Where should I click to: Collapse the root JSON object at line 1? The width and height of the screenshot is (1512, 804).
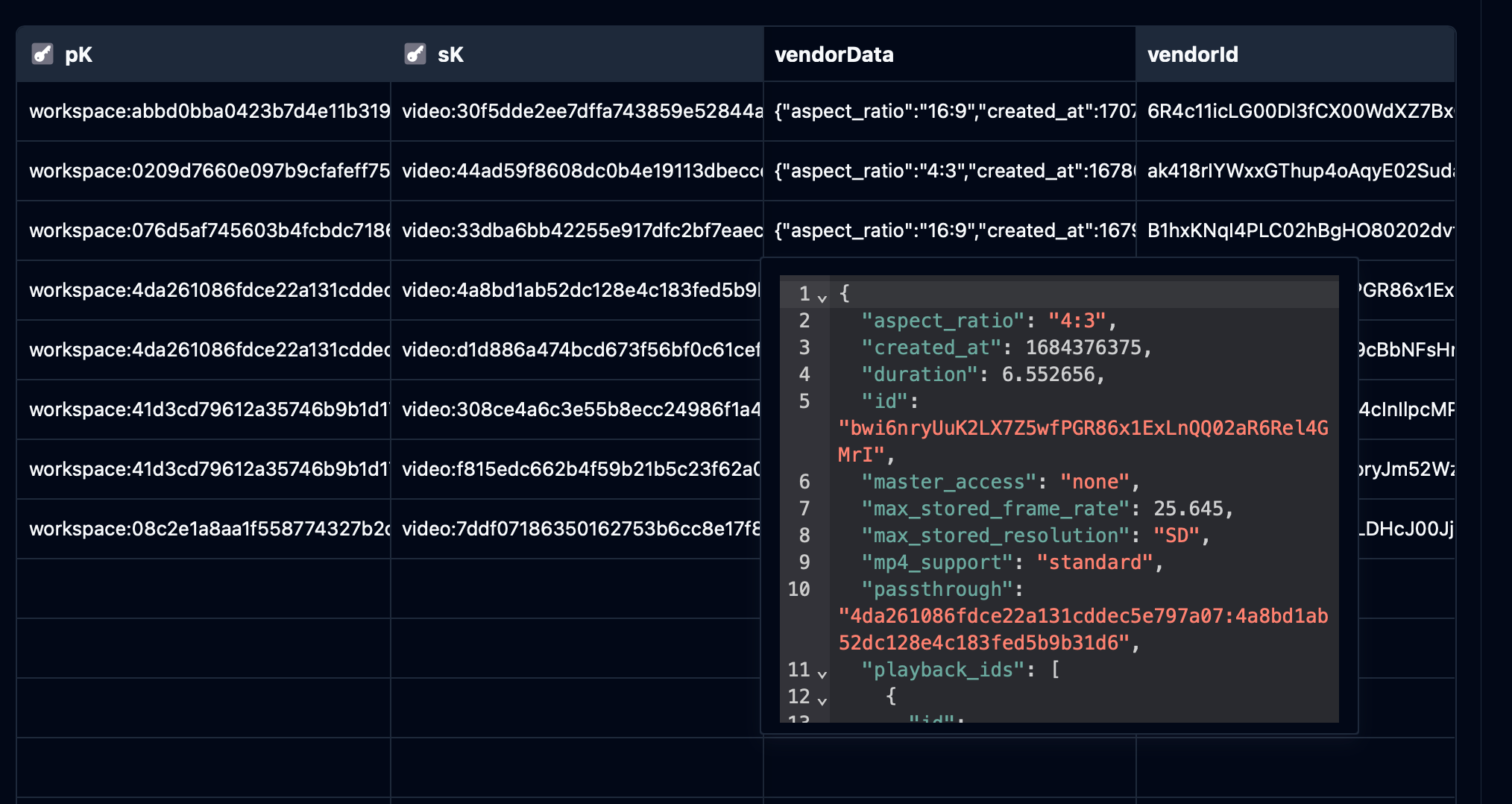point(822,296)
